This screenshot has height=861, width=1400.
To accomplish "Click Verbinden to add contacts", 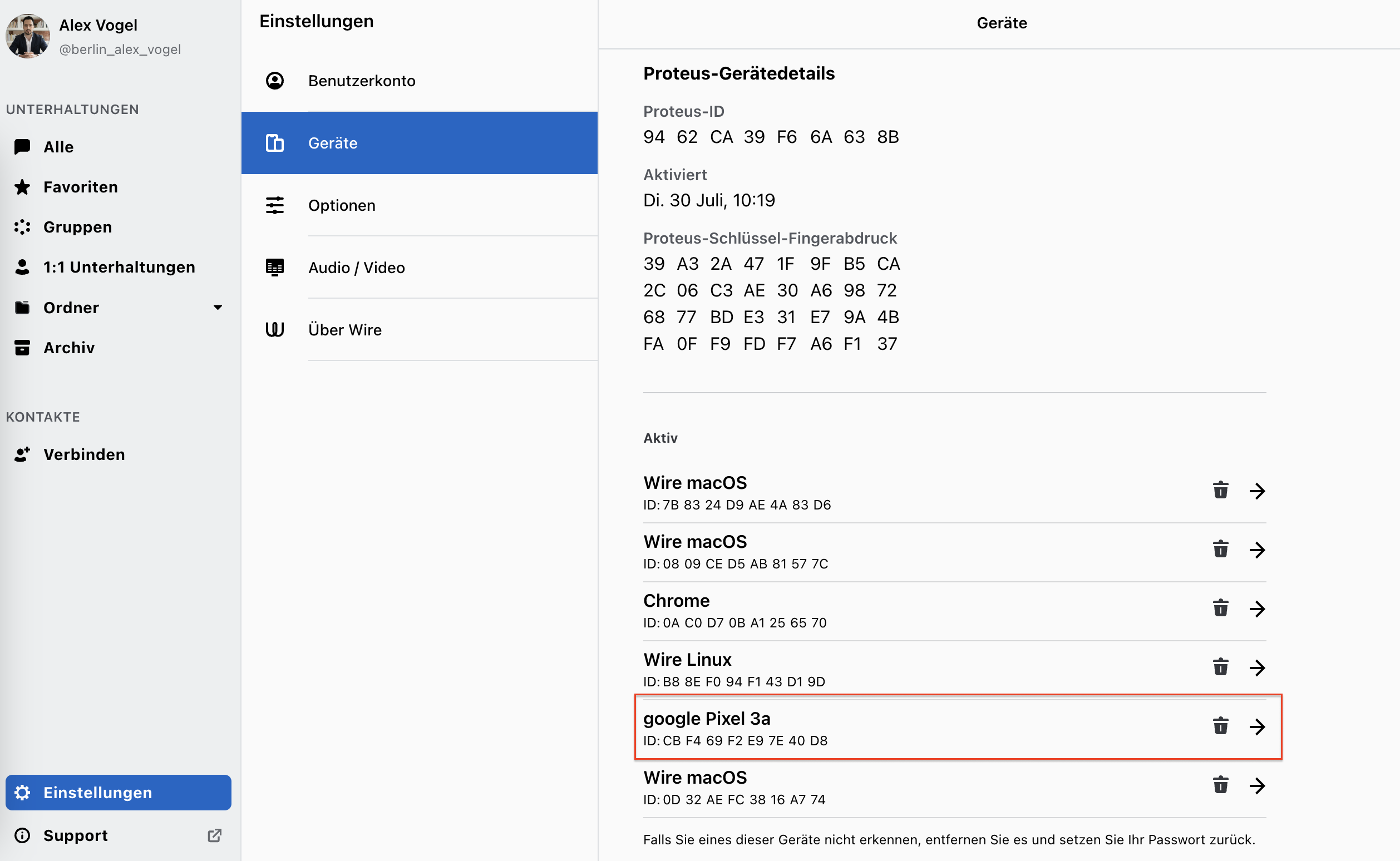I will [119, 454].
